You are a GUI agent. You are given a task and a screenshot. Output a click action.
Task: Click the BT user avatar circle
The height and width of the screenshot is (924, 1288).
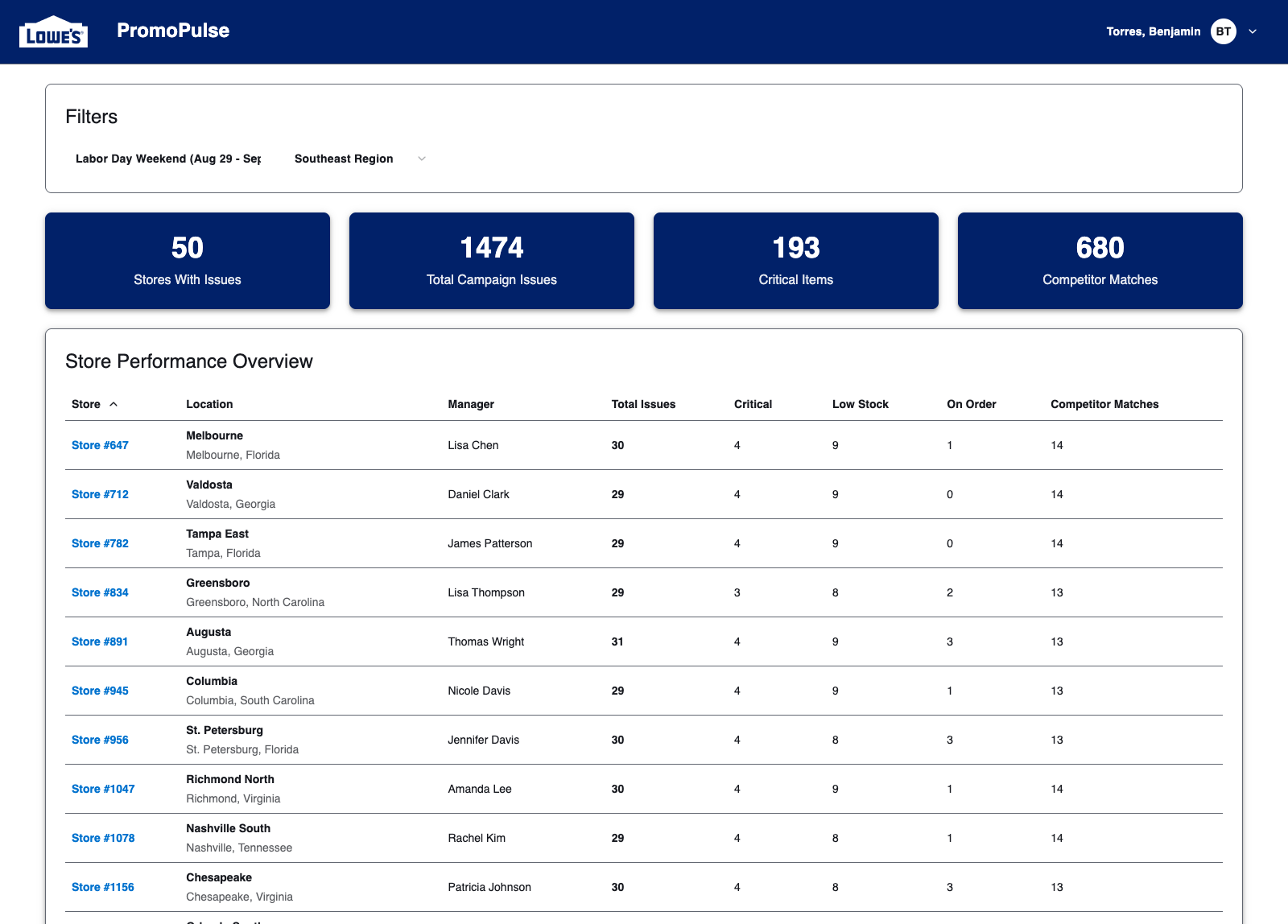[1222, 31]
